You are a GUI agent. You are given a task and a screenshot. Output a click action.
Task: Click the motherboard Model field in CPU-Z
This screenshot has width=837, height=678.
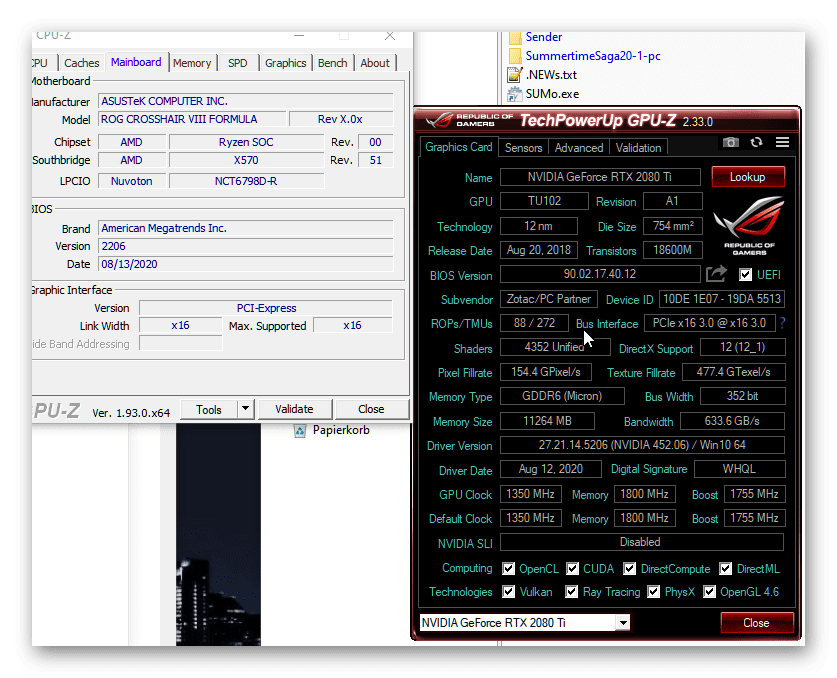(x=192, y=119)
